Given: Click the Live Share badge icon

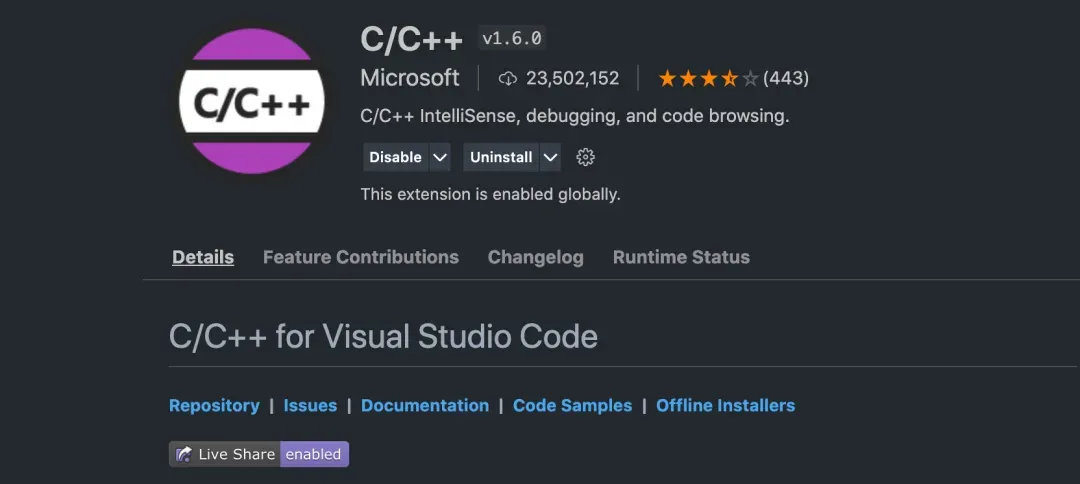Looking at the screenshot, I should point(184,454).
